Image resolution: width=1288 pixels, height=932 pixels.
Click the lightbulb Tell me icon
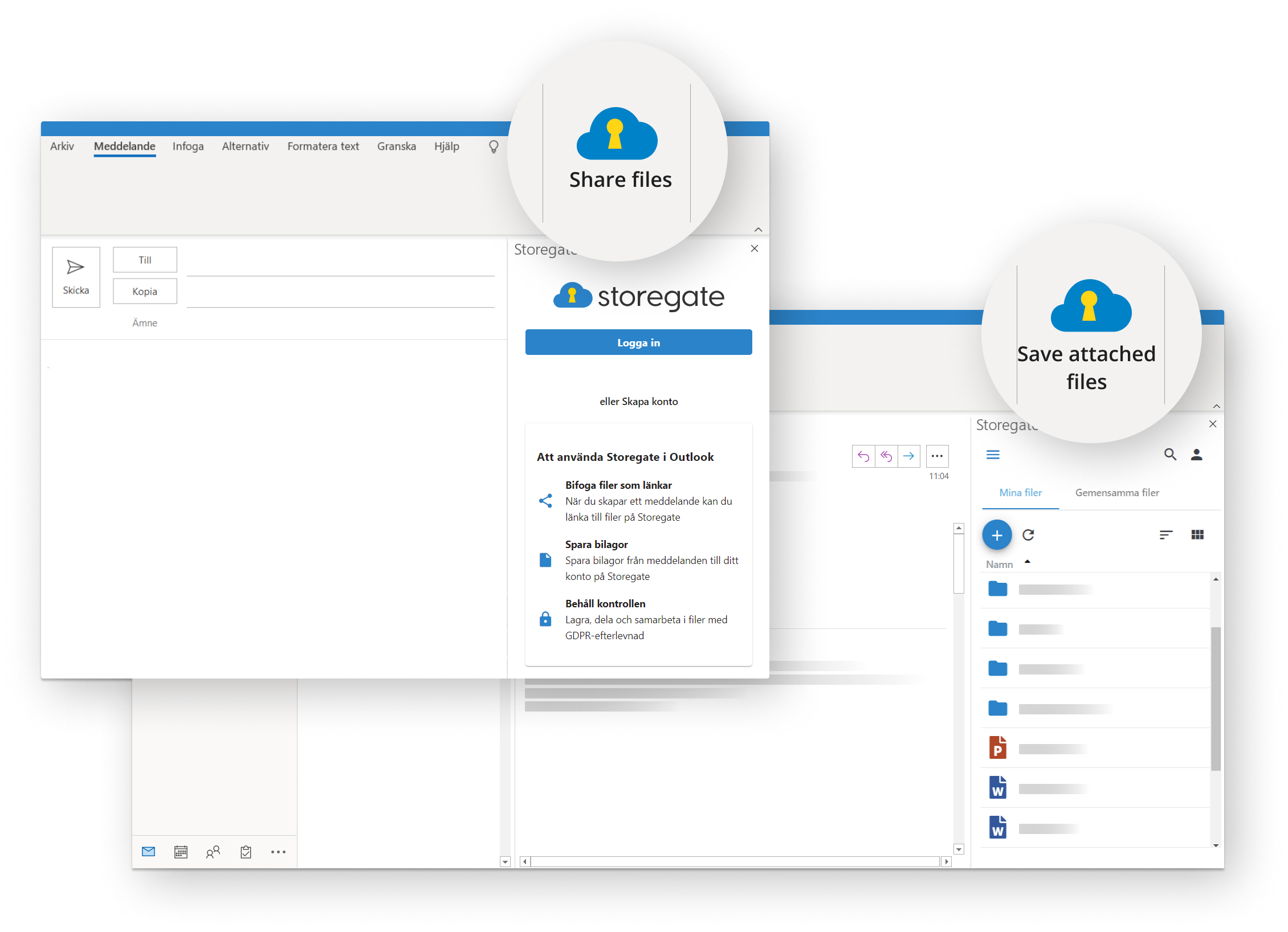pos(494,147)
